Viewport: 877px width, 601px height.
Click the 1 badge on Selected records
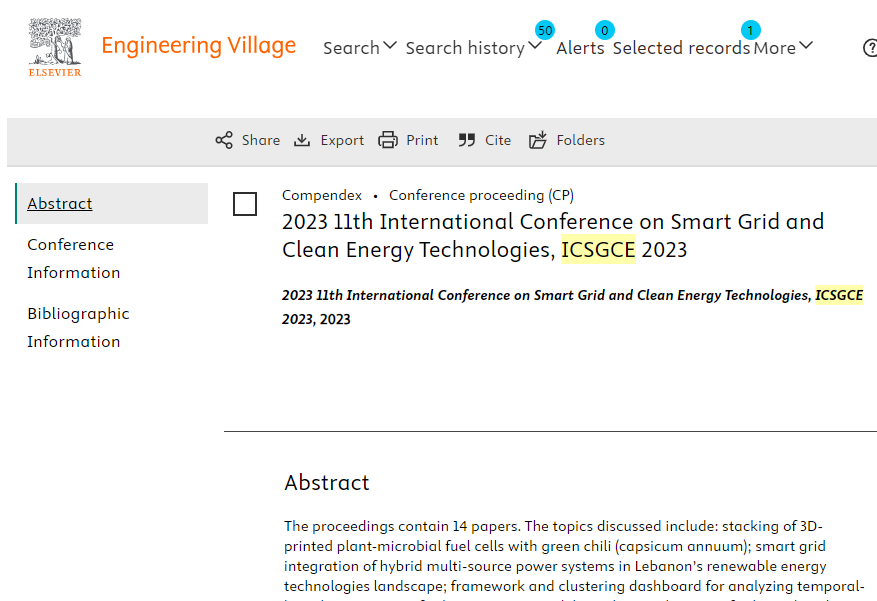point(751,30)
